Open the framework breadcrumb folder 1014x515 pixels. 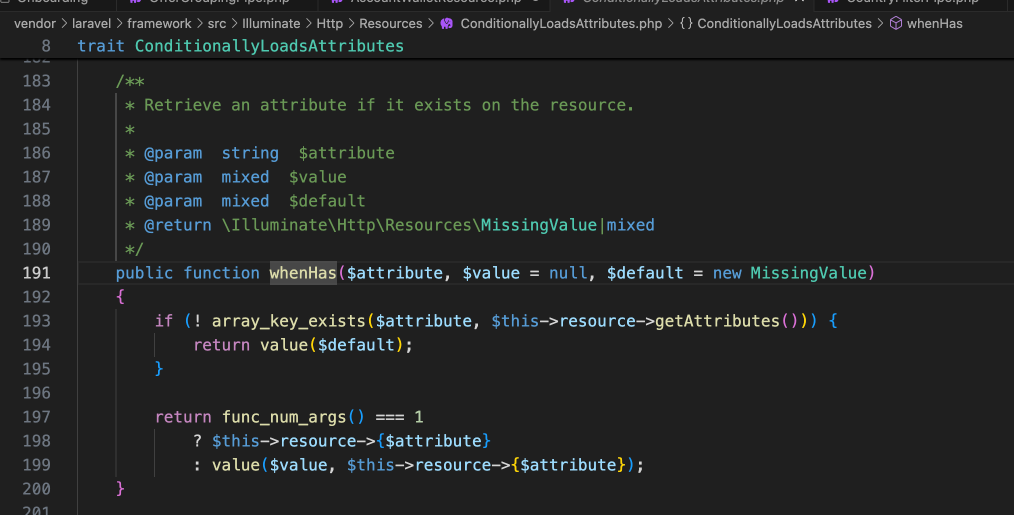159,24
